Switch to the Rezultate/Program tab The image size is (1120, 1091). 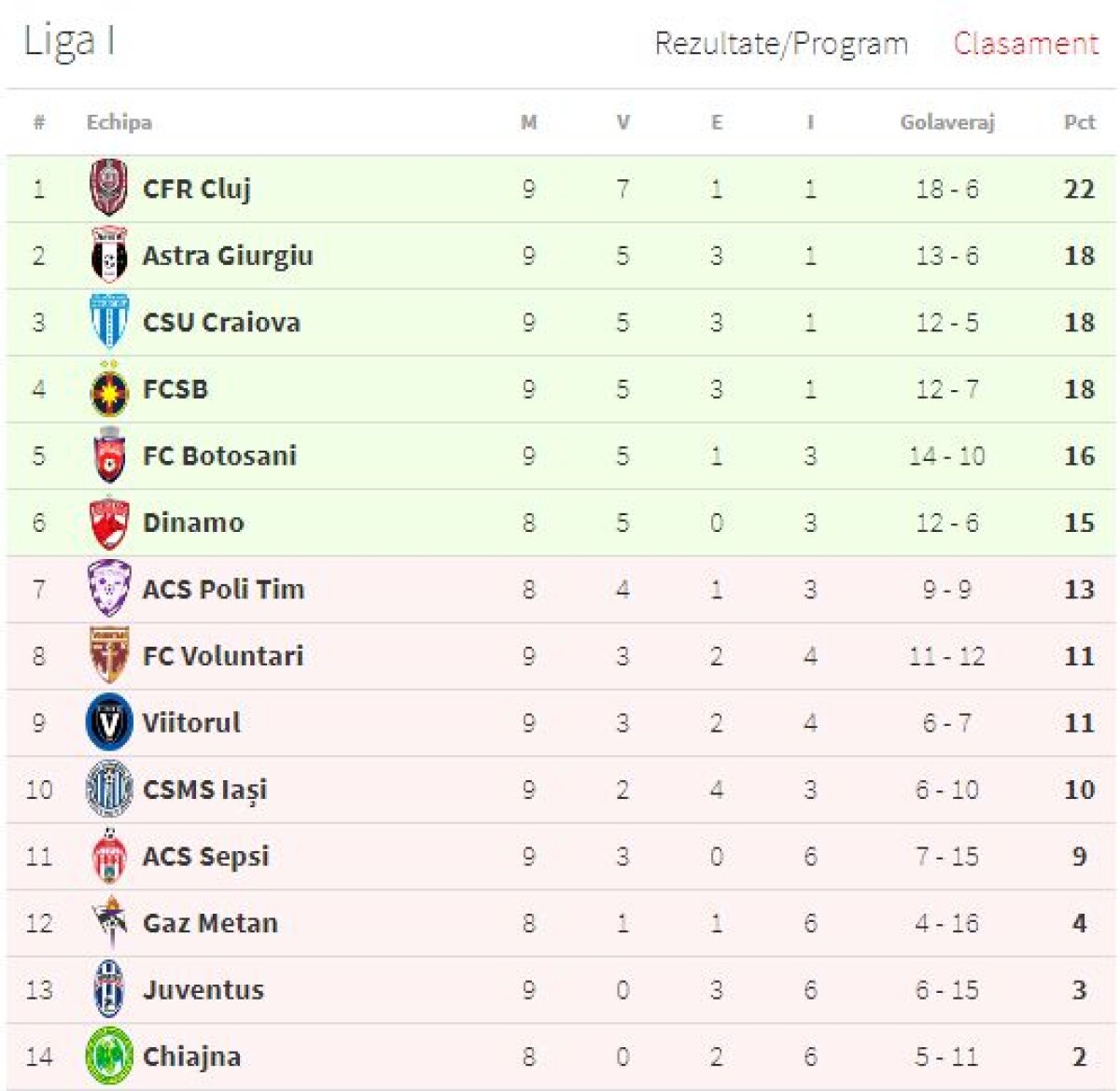pos(781,44)
